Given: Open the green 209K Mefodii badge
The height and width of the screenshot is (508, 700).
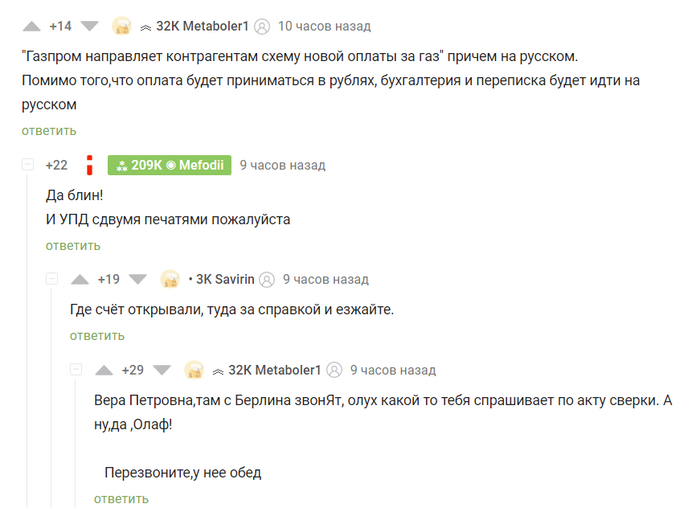Looking at the screenshot, I should pos(169,165).
